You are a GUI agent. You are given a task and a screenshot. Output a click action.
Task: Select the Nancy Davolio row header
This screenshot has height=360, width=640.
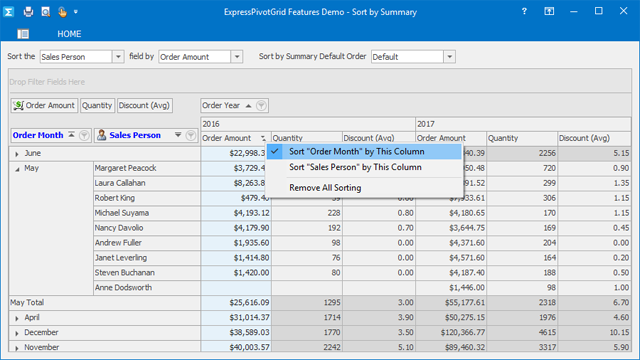coord(147,228)
